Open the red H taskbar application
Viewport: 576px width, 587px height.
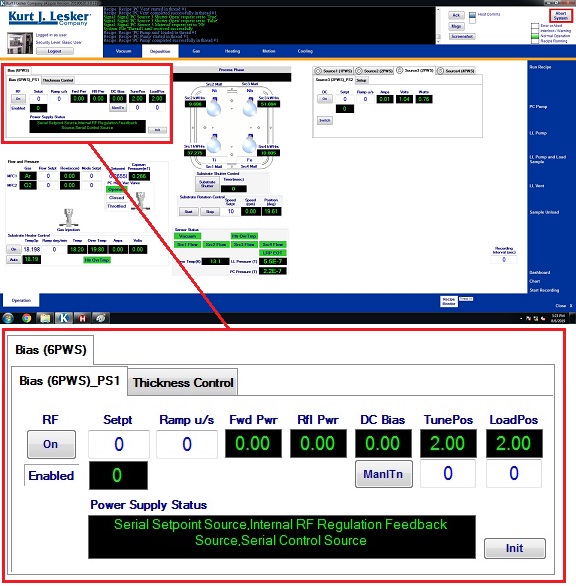[x=82, y=318]
